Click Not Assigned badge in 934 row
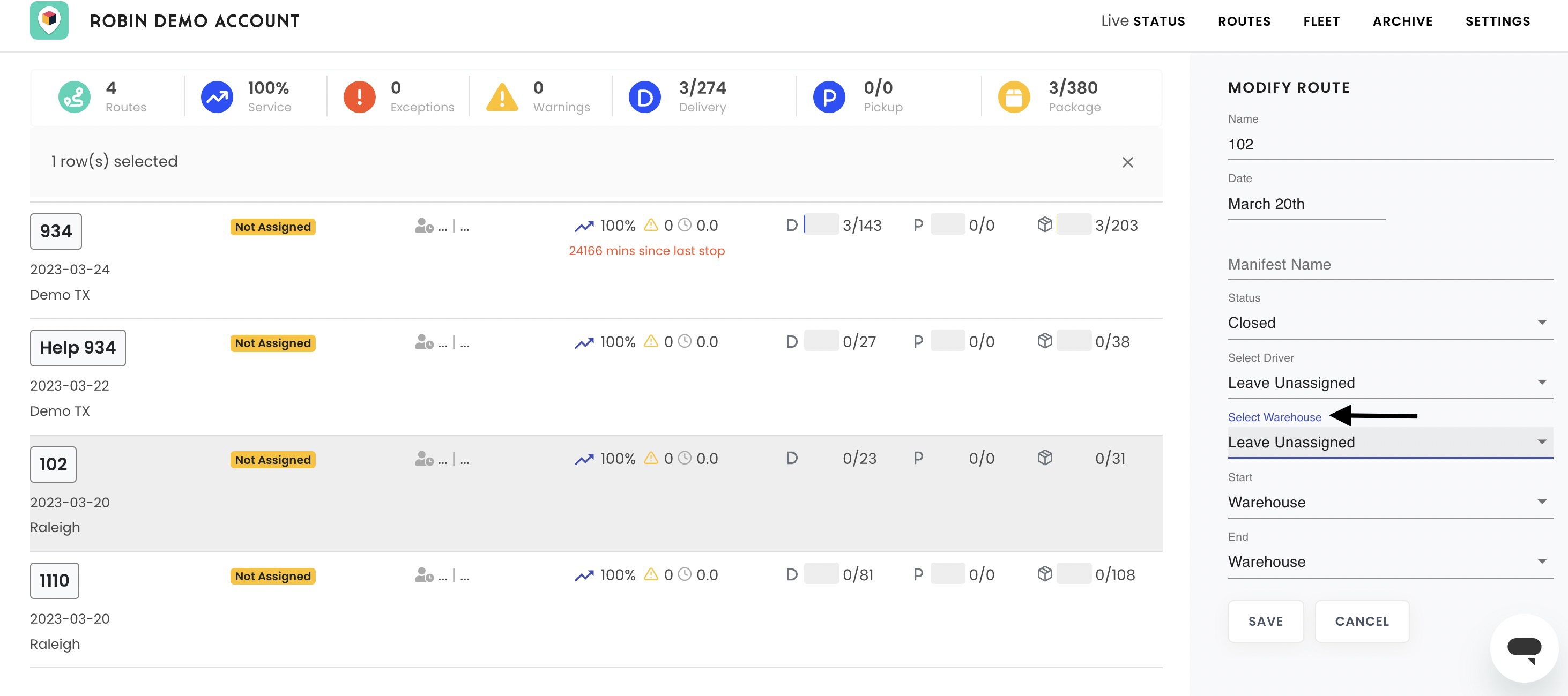Viewport: 1568px width, 696px height. (x=273, y=227)
